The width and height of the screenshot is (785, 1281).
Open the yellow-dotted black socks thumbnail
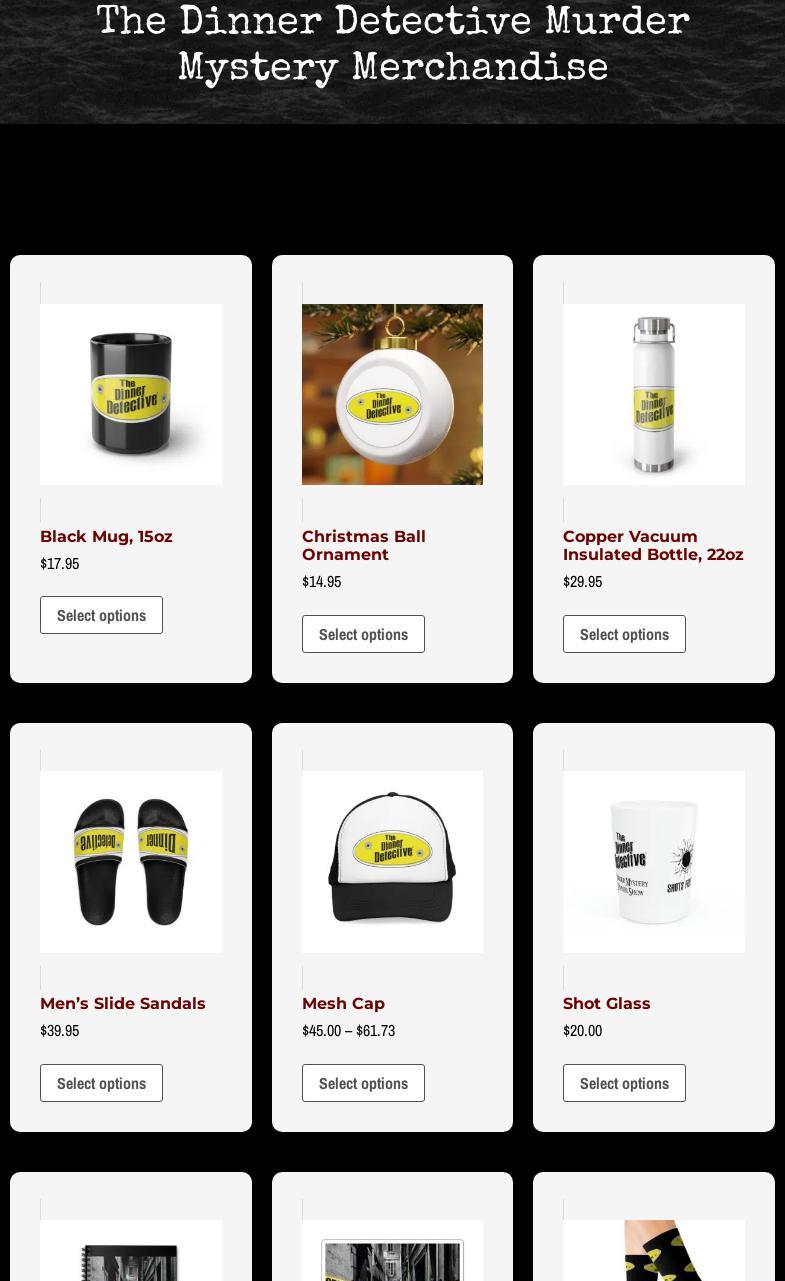click(654, 1250)
